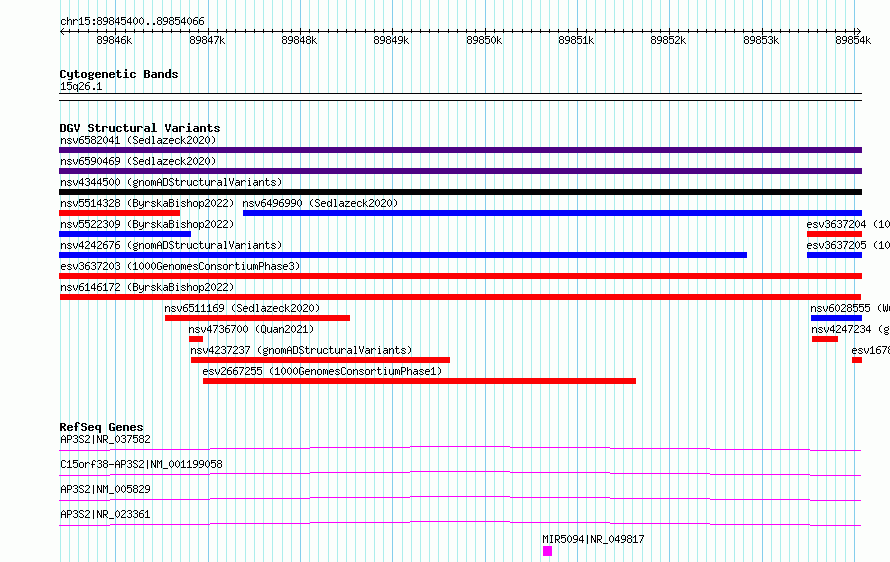Click nsv4237237 gnomADStructuralVariants label
This screenshot has height=562, width=890.
[x=301, y=350]
